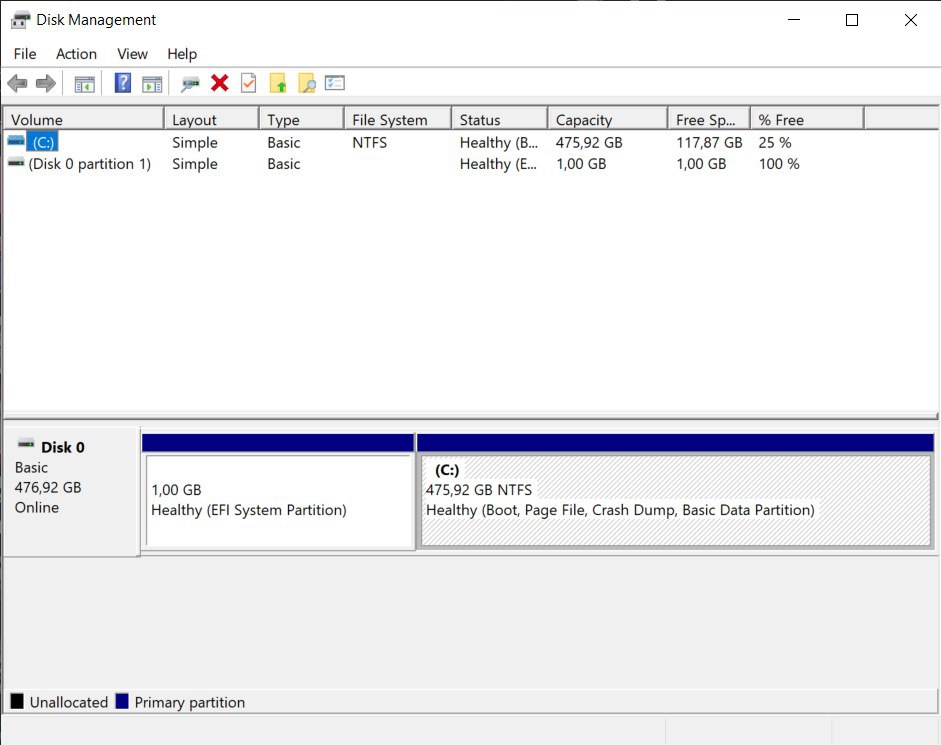Viewport: 941px width, 745px height.
Task: Click the Healthy (B... status cell
Action: pyautogui.click(x=499, y=142)
